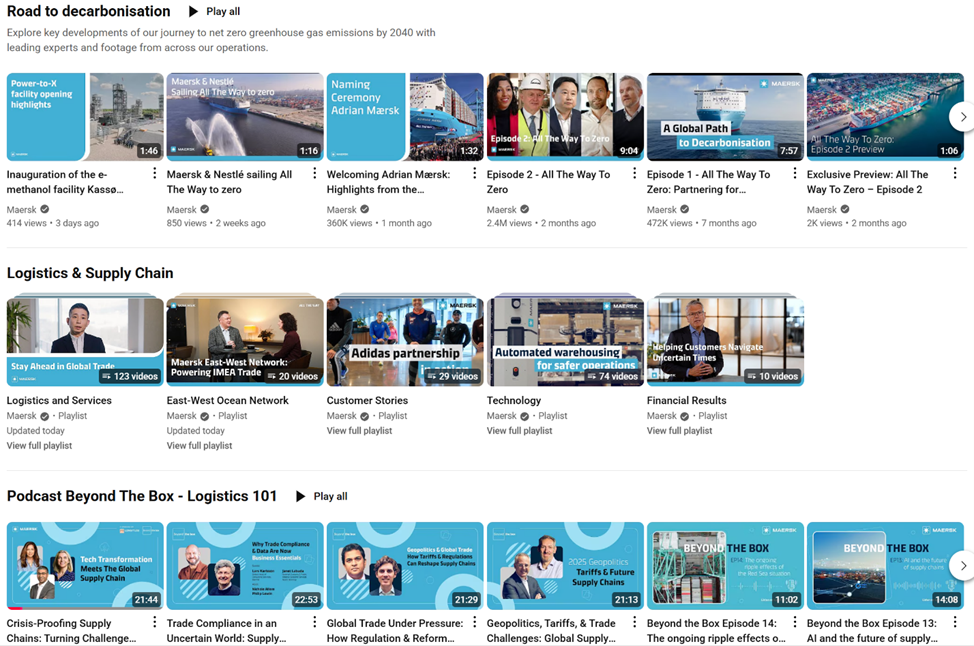This screenshot has height=646, width=974.
Task: Click the next arrow on the decarbonisation row
Action: coord(962,117)
